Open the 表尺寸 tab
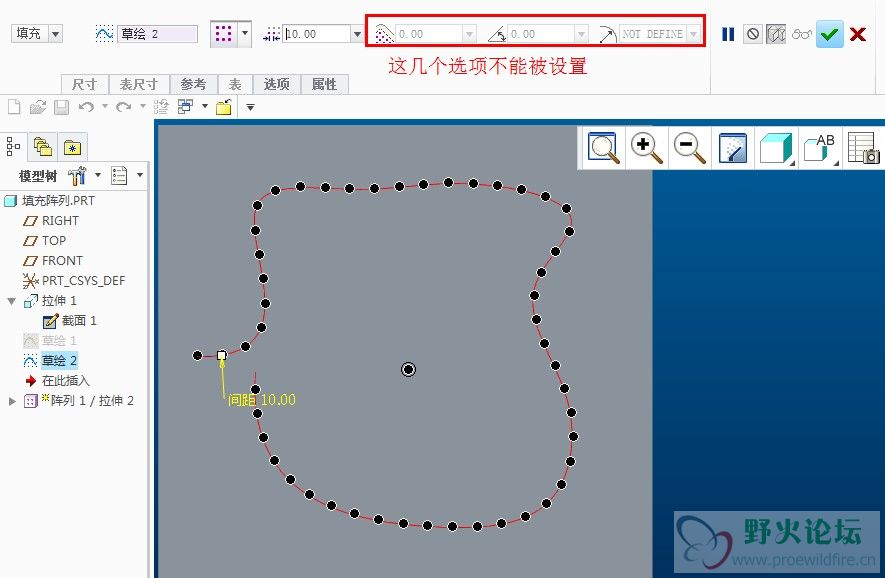885x578 pixels. tap(139, 84)
